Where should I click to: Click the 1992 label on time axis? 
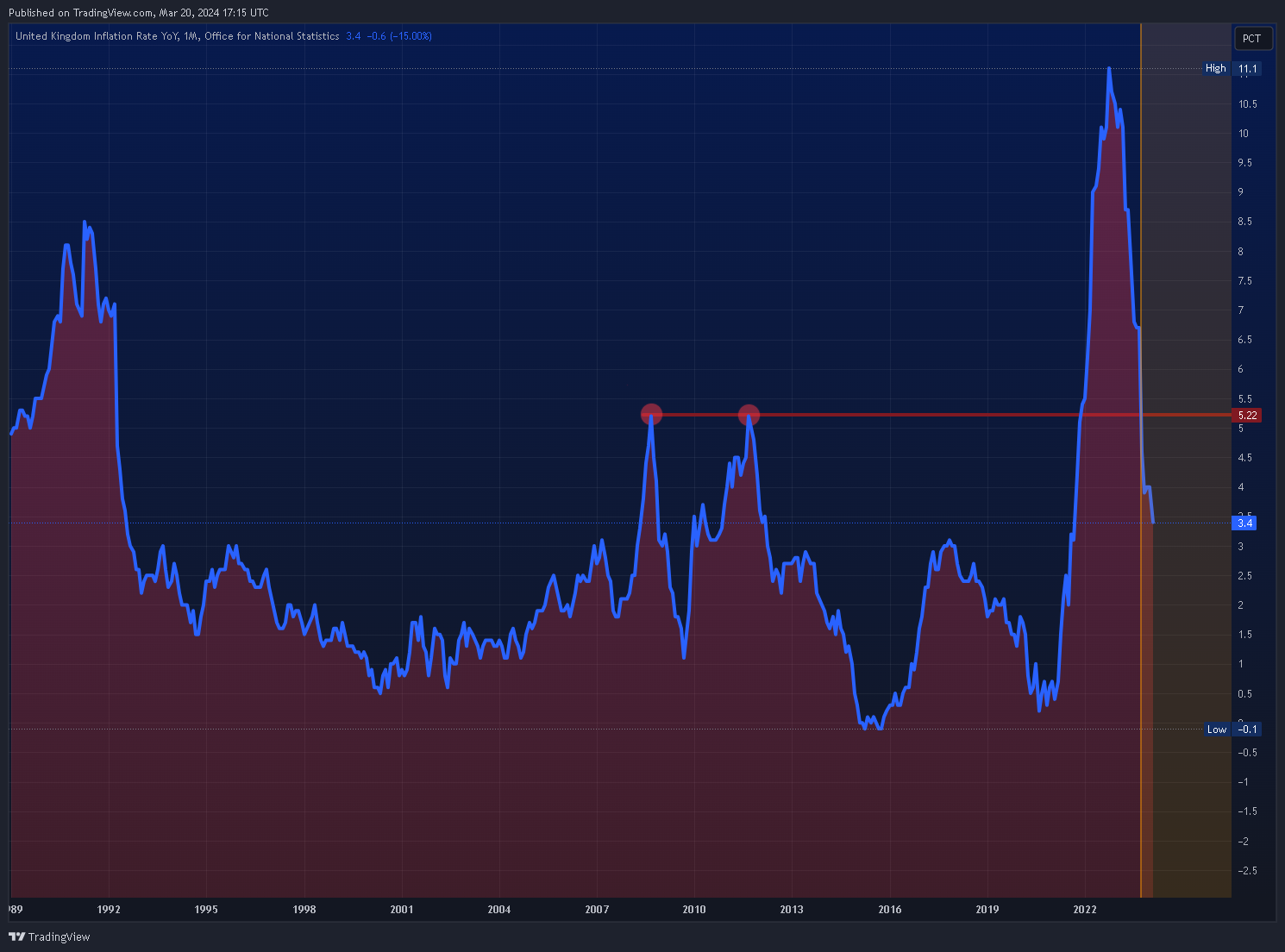pyautogui.click(x=109, y=910)
